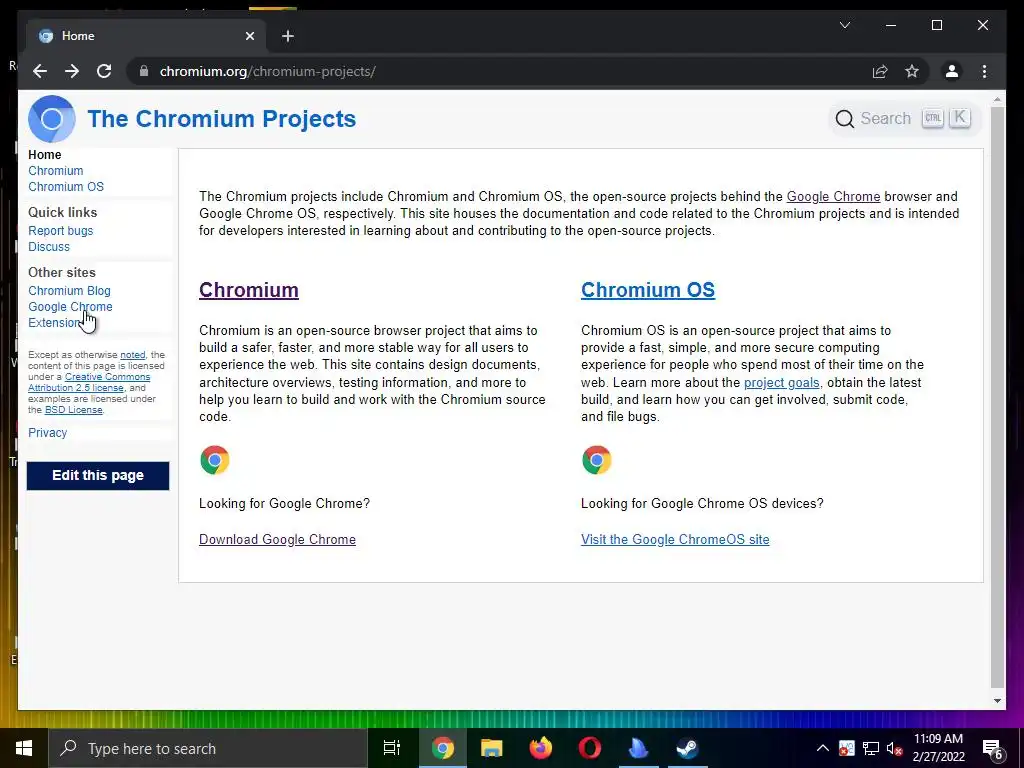Open Steam from the taskbar
This screenshot has width=1024, height=768.
tap(687, 748)
